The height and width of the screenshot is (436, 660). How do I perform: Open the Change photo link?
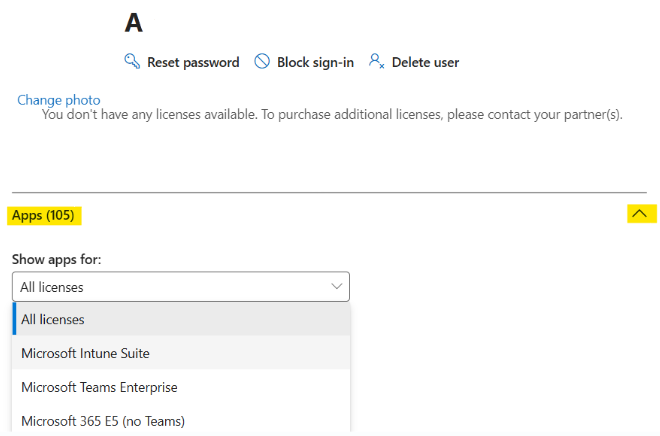tap(59, 100)
